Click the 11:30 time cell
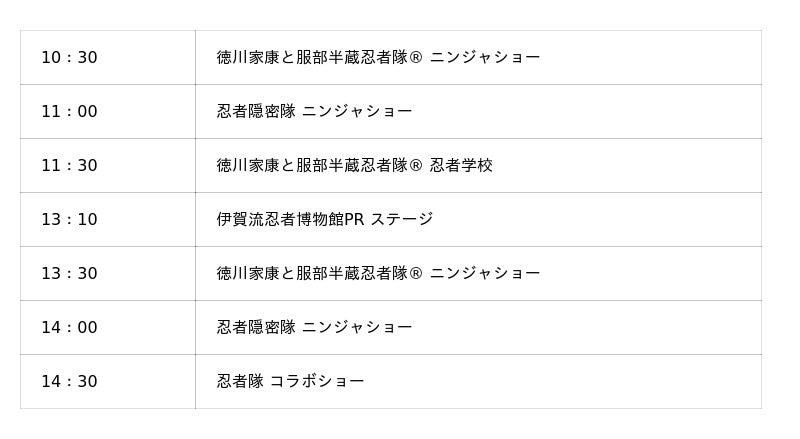 [69, 166]
